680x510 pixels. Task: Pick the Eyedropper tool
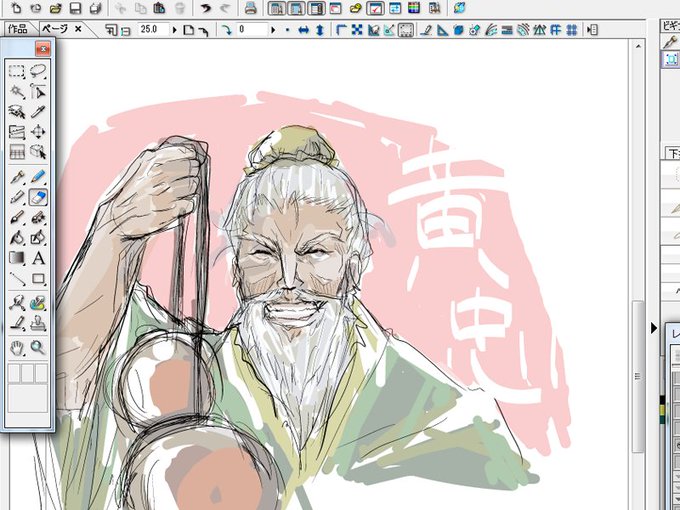[38, 112]
